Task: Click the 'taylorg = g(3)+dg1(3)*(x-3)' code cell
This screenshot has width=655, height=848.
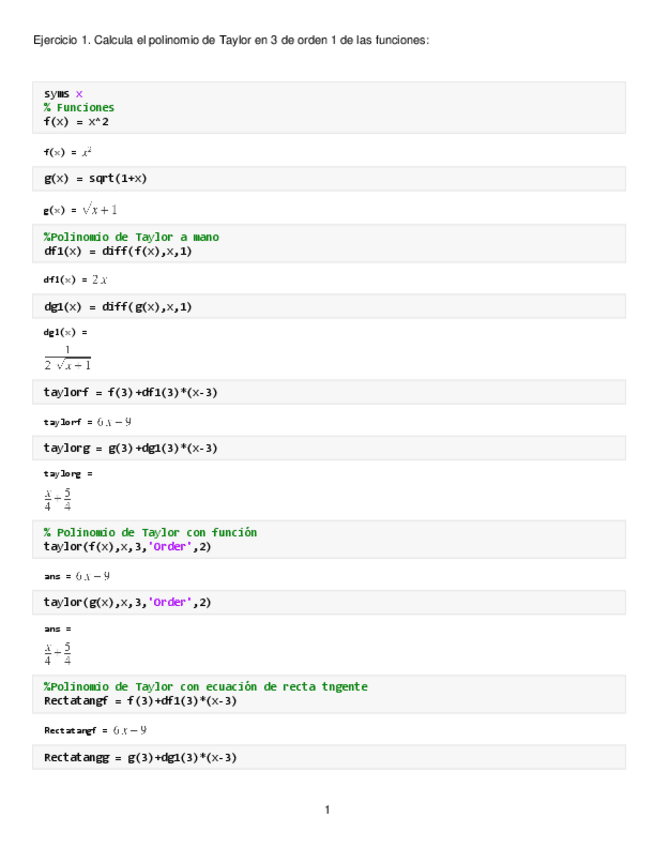Action: (x=131, y=448)
